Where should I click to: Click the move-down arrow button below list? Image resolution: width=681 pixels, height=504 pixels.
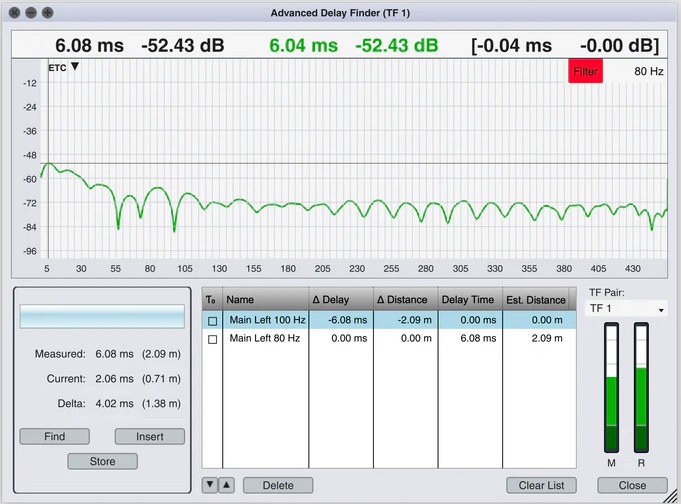tap(210, 485)
